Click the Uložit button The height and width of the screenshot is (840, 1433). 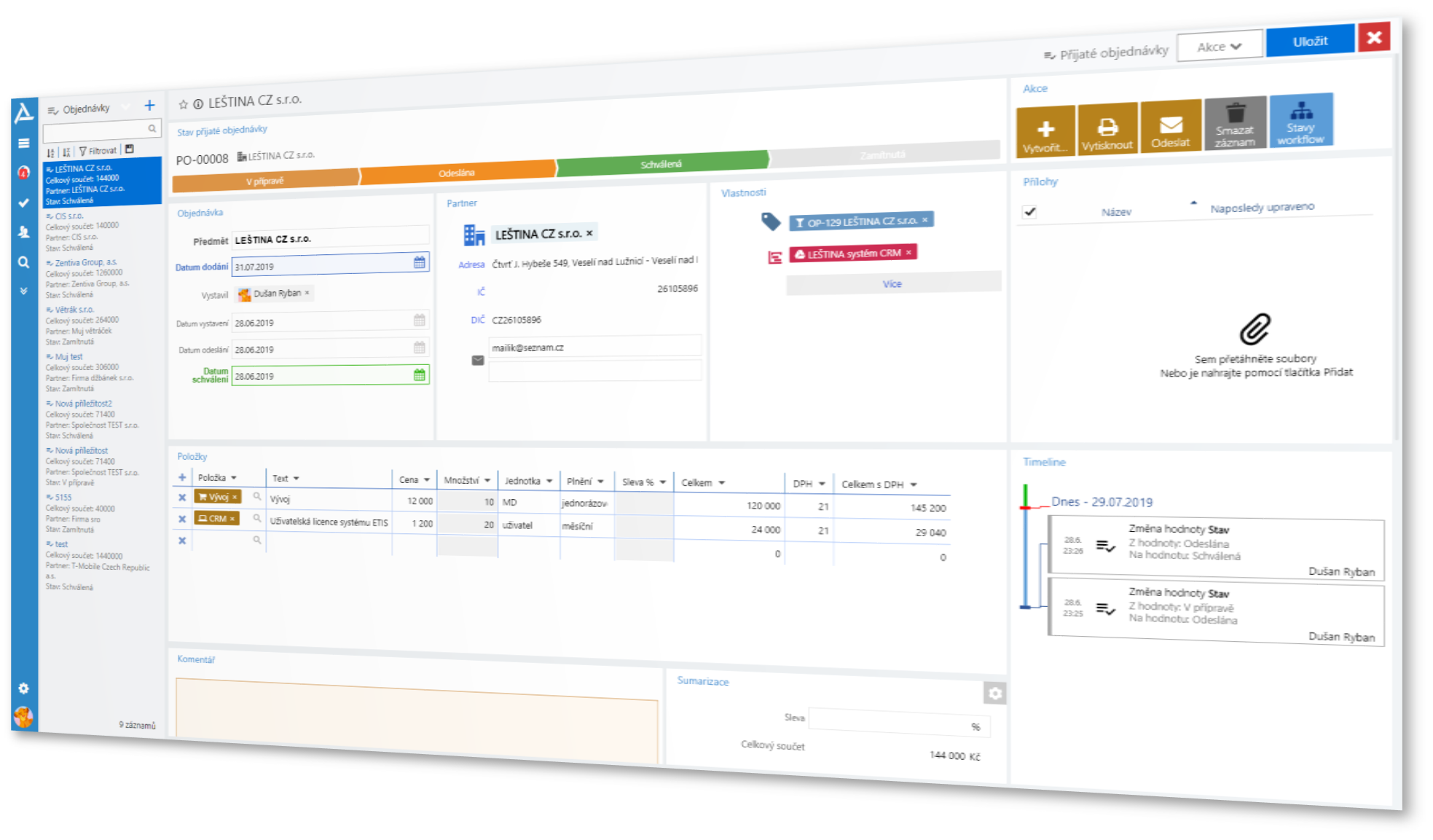tap(1311, 41)
